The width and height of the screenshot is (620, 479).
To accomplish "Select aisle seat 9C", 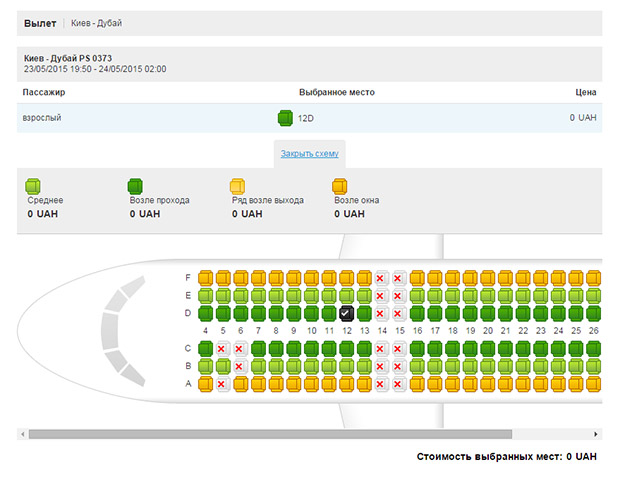I will [293, 348].
